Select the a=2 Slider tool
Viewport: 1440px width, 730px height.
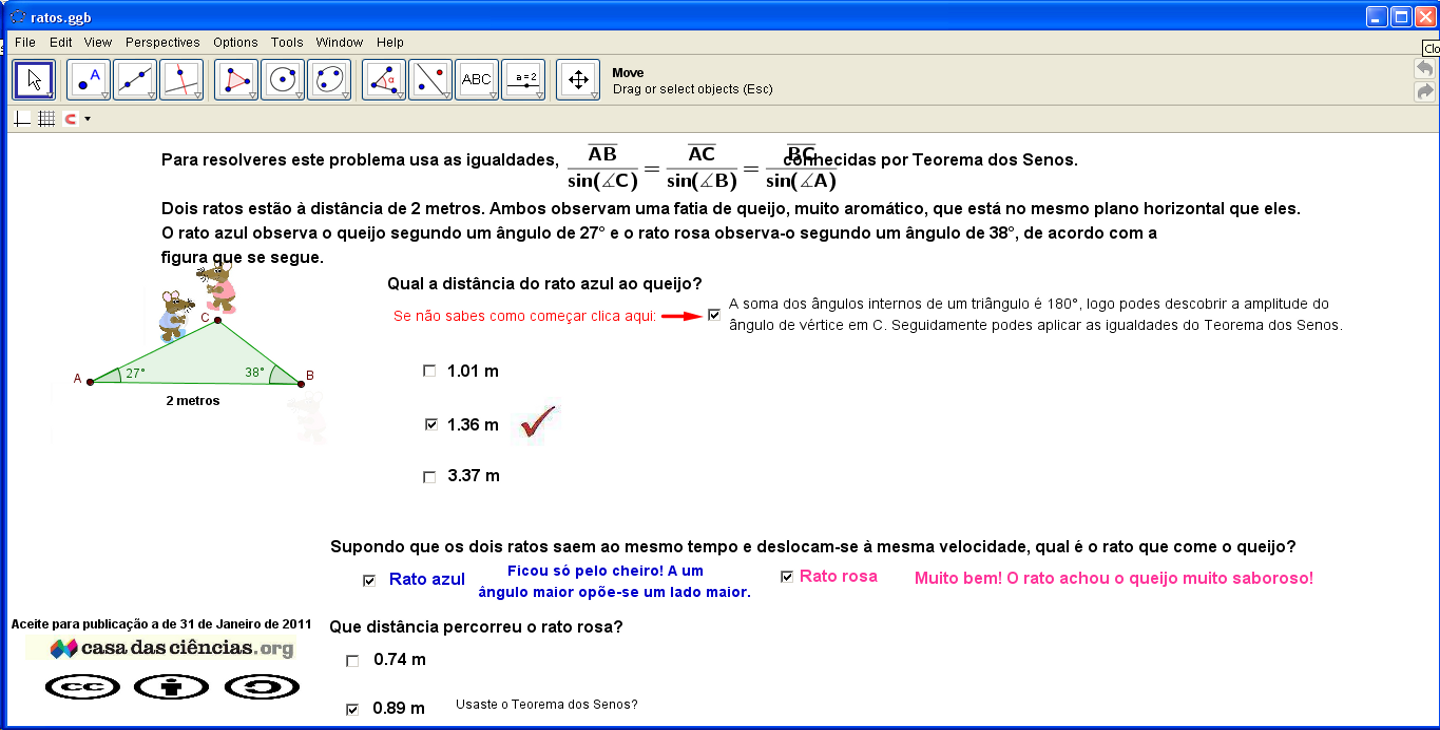[x=524, y=80]
